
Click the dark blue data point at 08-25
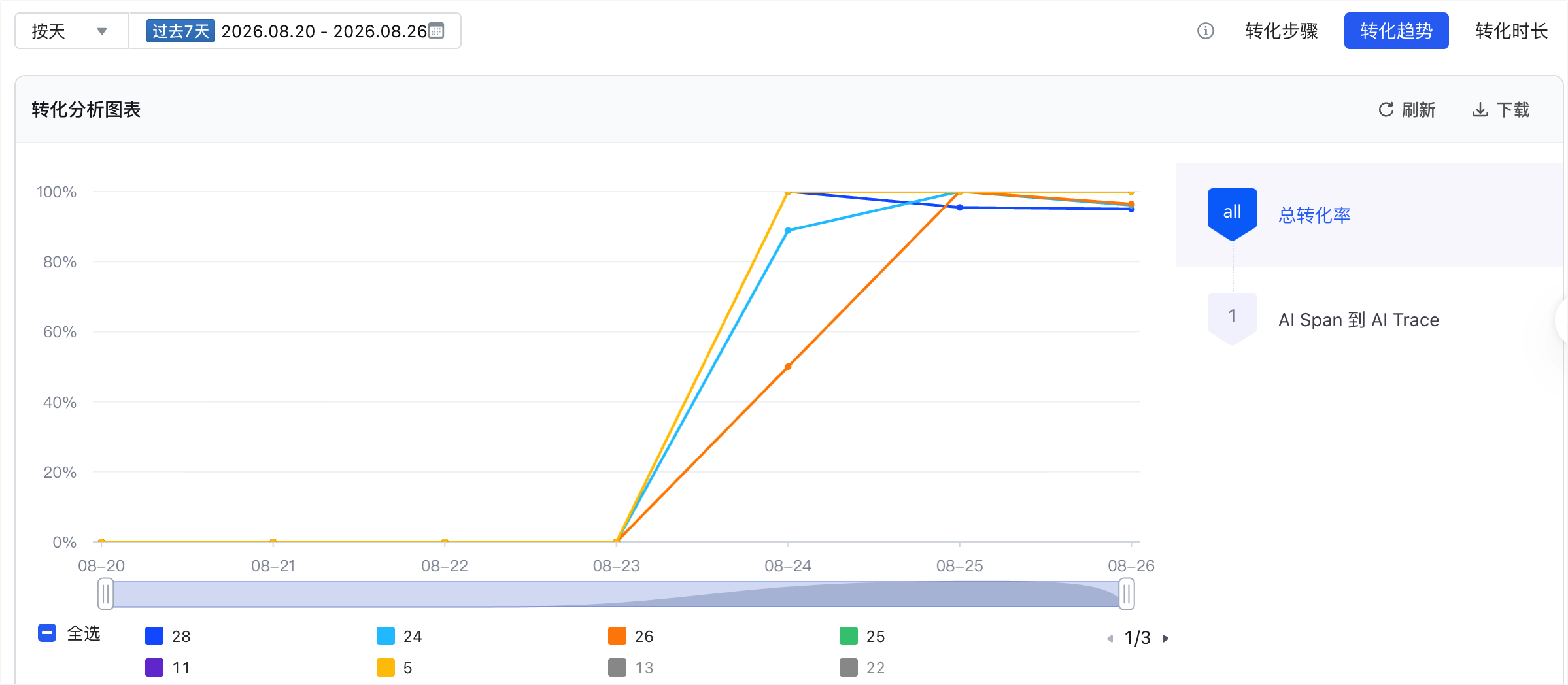point(959,207)
